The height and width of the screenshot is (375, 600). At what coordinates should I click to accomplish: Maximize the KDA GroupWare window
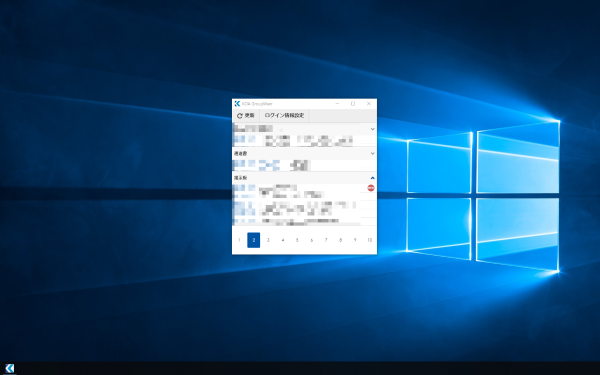pyautogui.click(x=353, y=104)
